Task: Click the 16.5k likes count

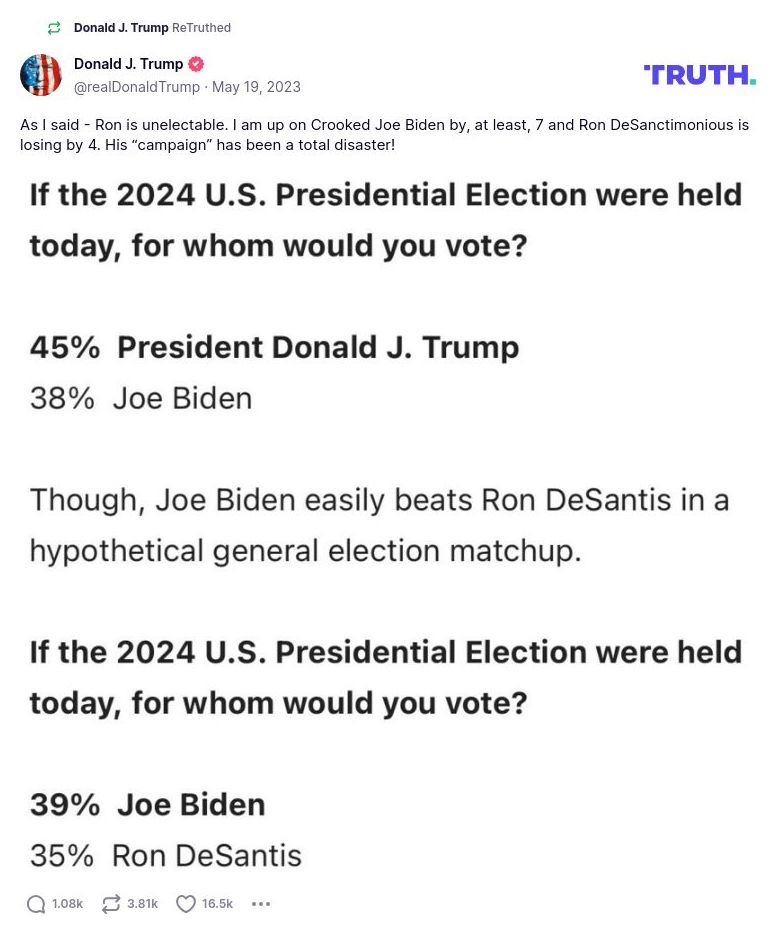Action: coord(216,904)
